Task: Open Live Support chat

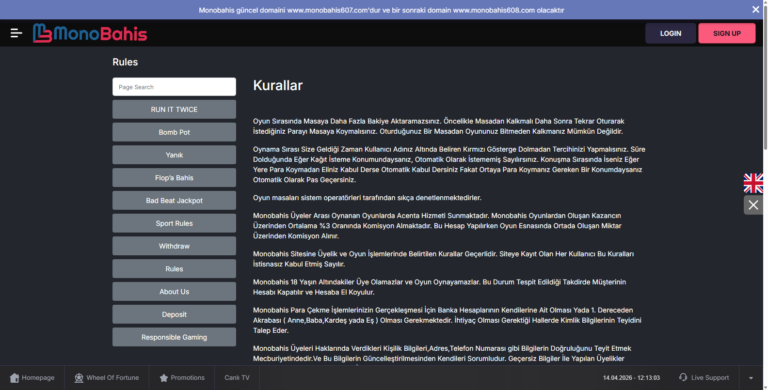Action: [704, 378]
